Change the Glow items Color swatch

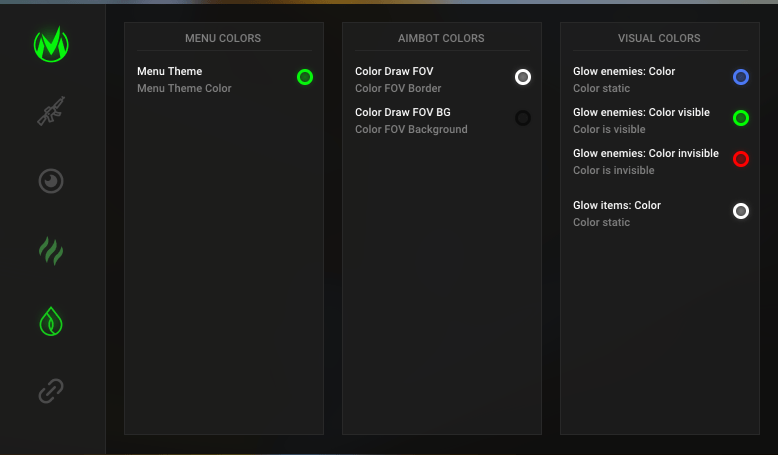click(741, 211)
